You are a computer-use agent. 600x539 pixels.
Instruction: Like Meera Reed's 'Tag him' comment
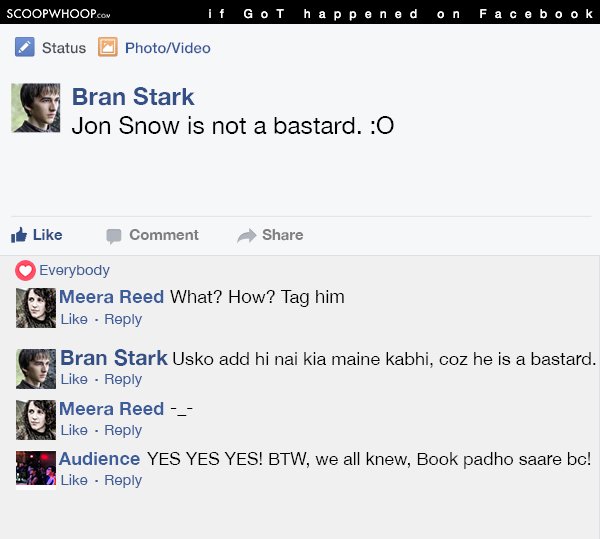pos(74,319)
